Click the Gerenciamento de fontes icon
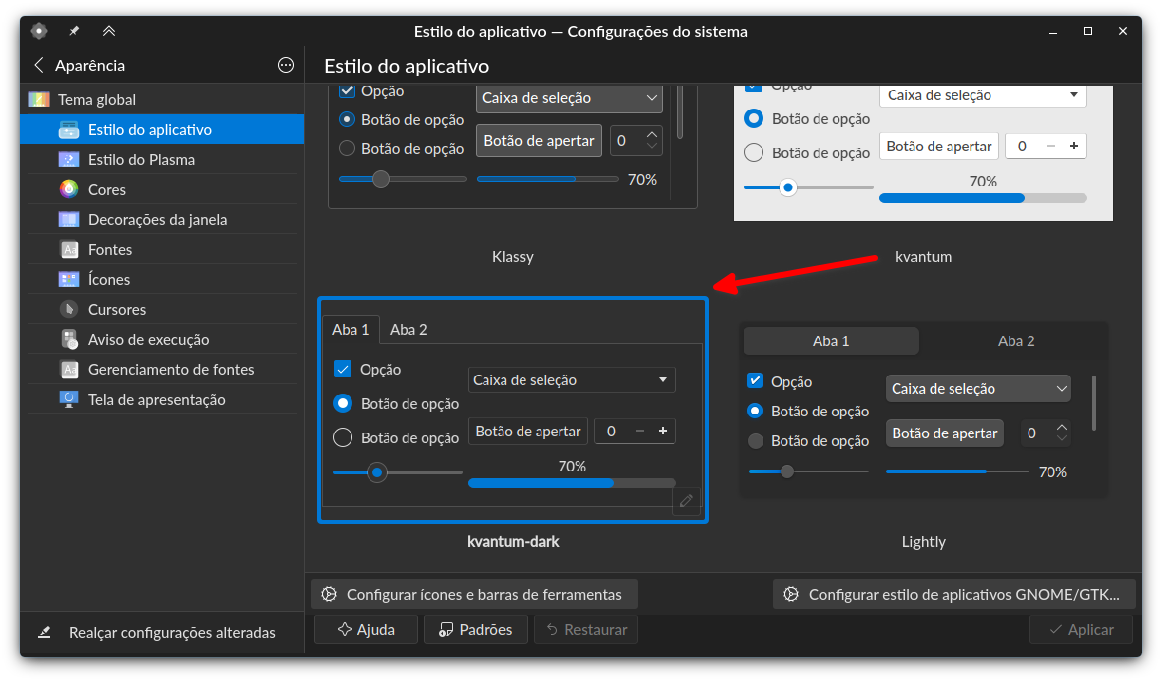The image size is (1162, 681). click(69, 370)
